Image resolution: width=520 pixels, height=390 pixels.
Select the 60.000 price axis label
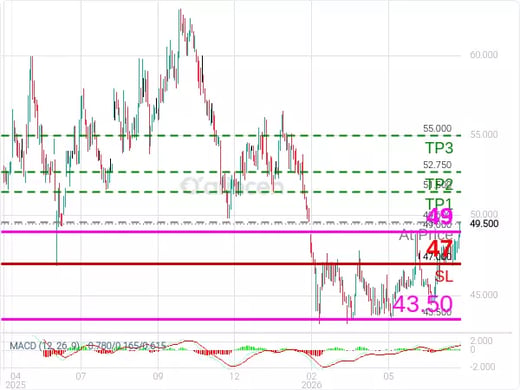(484, 55)
